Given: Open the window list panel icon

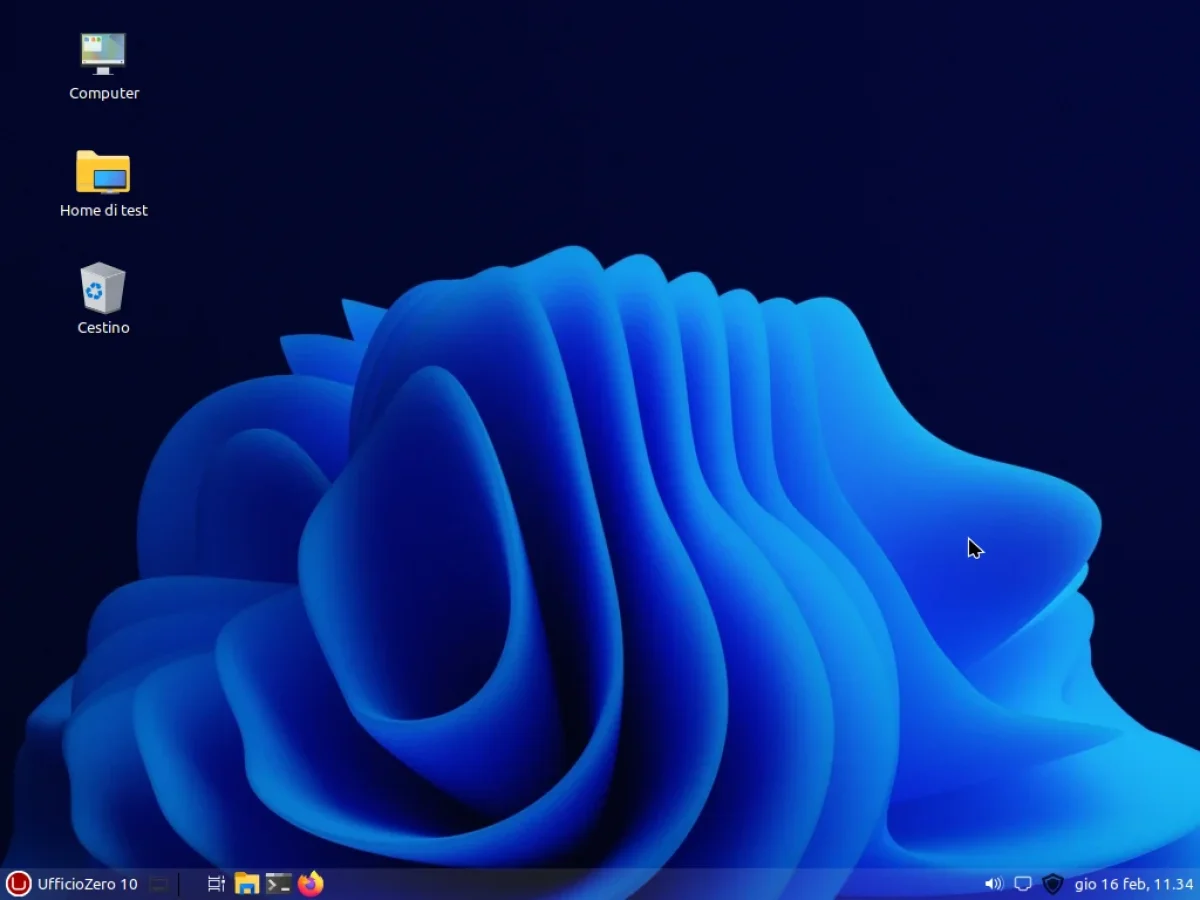Looking at the screenshot, I should click(215, 884).
